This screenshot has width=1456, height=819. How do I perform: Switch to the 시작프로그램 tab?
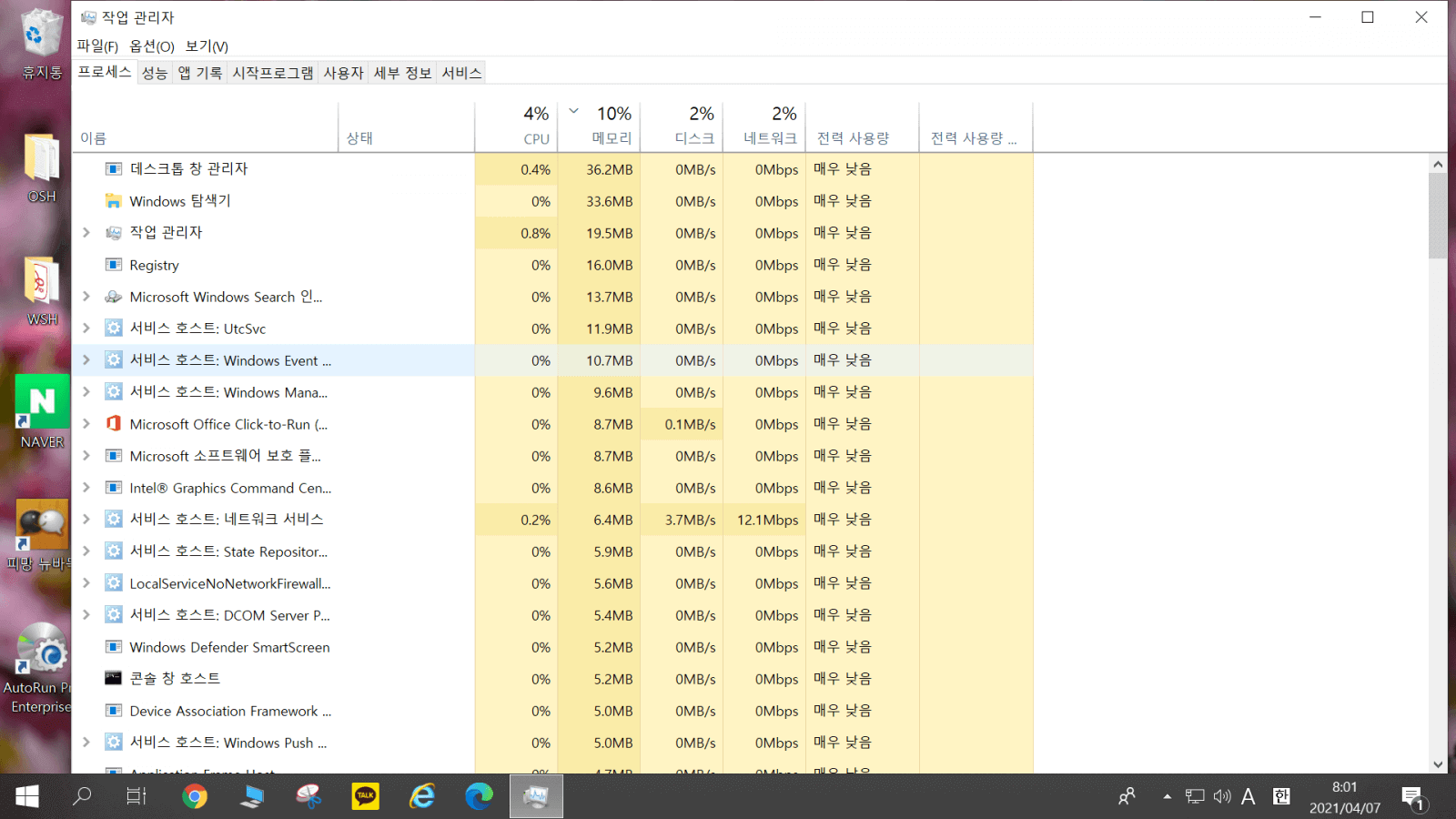pyautogui.click(x=273, y=73)
